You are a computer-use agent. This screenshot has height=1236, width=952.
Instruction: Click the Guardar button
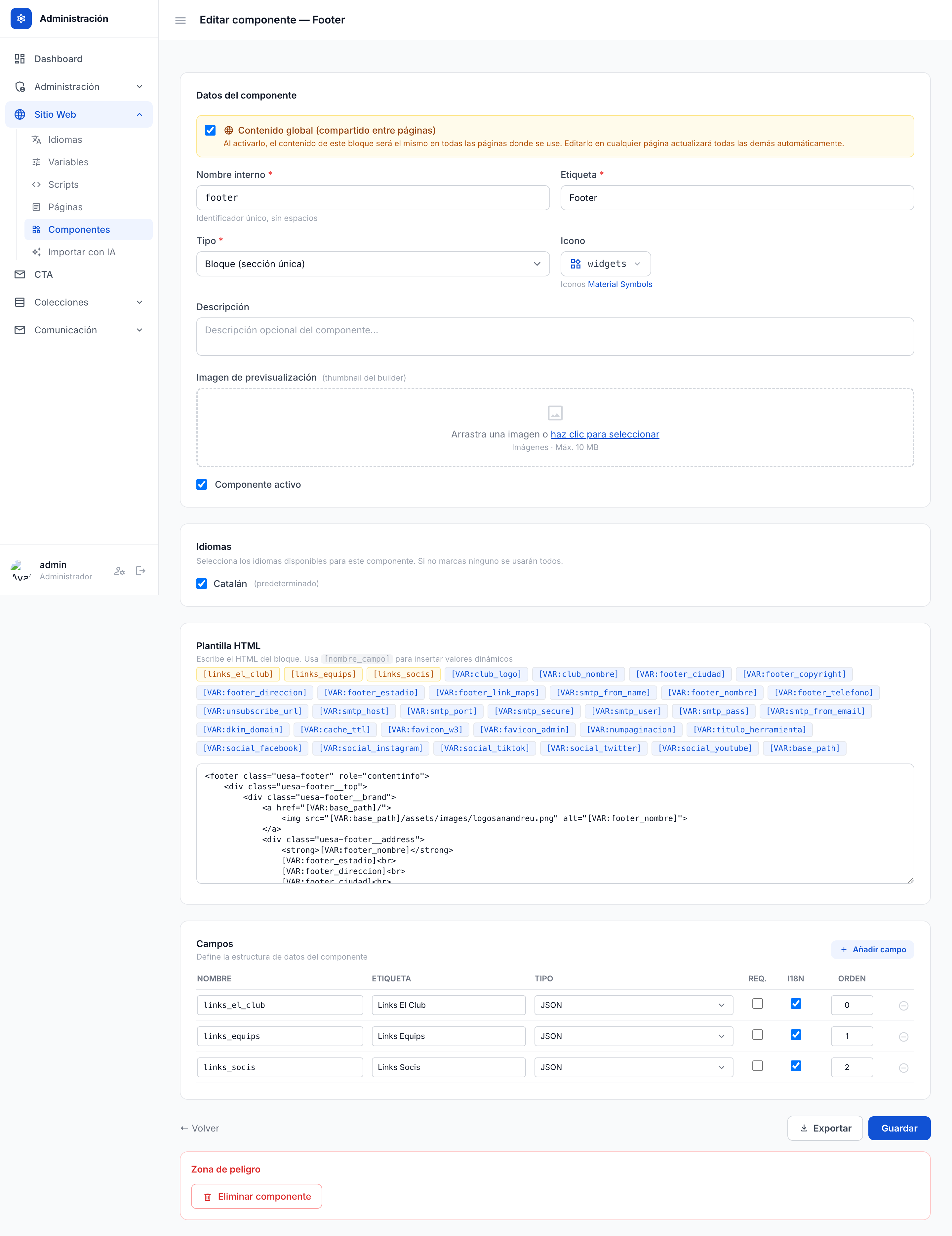(899, 1129)
